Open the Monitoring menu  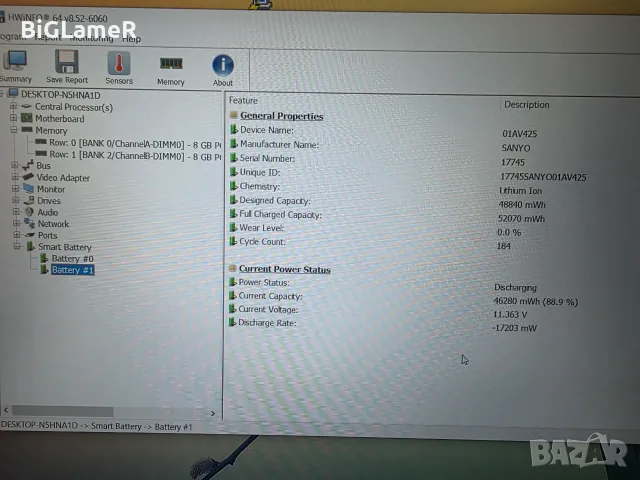point(91,38)
